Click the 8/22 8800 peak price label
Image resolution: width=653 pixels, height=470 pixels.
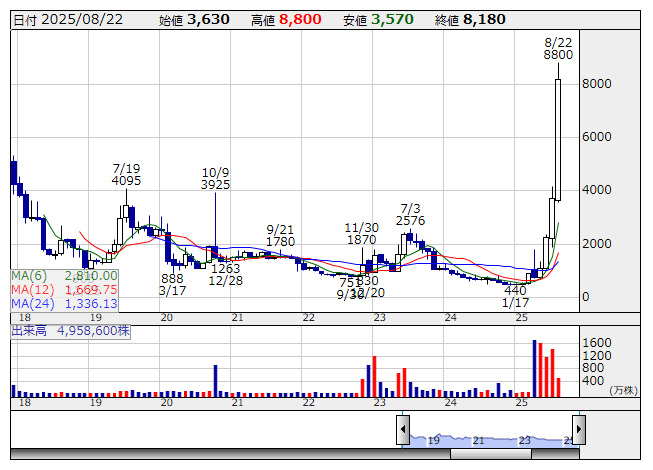(x=558, y=48)
